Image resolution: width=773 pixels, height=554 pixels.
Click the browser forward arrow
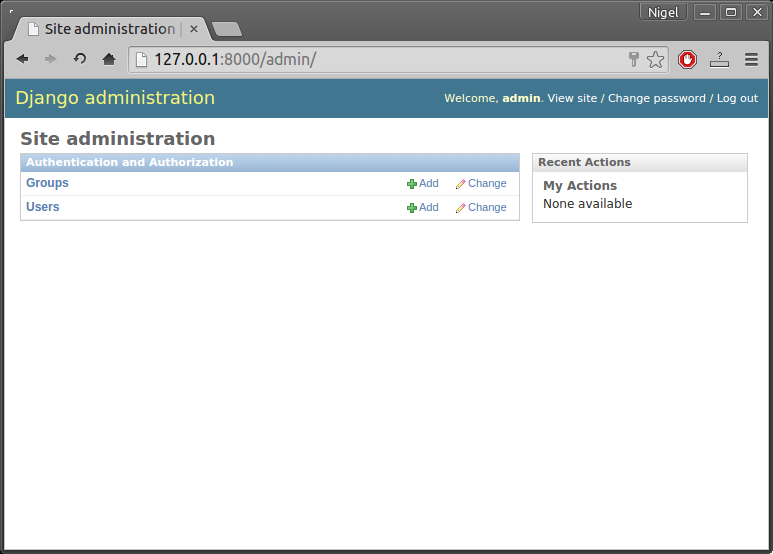50,59
